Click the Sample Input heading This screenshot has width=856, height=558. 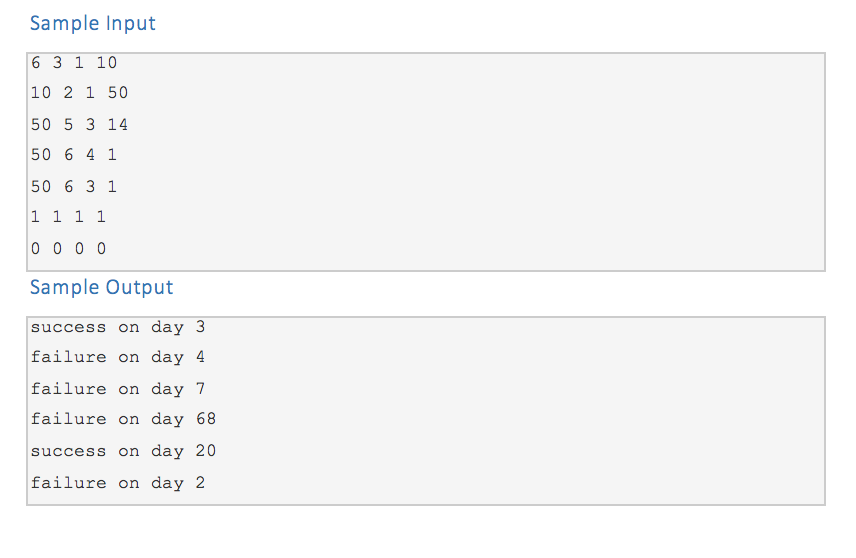pyautogui.click(x=92, y=23)
